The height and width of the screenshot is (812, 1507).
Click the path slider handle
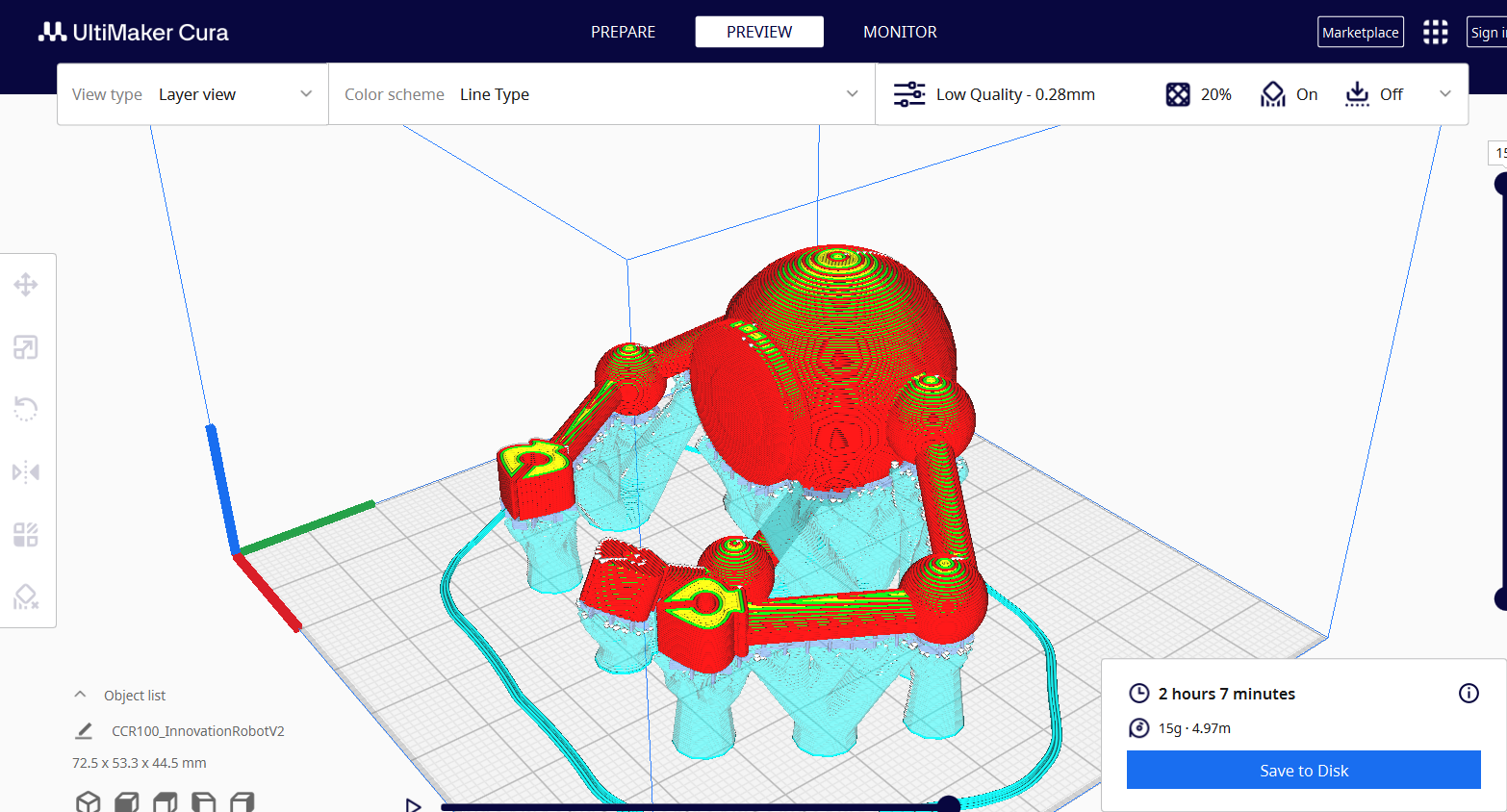[949, 804]
